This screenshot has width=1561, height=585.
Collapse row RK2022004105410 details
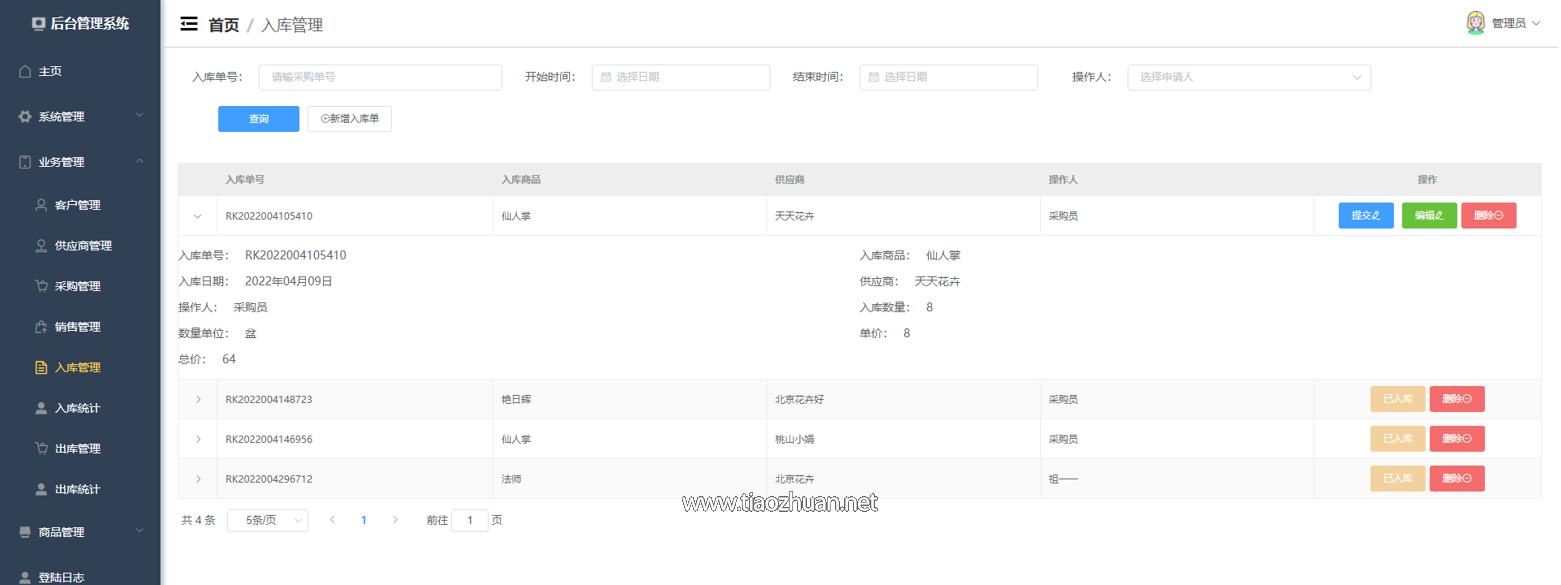coord(197,216)
